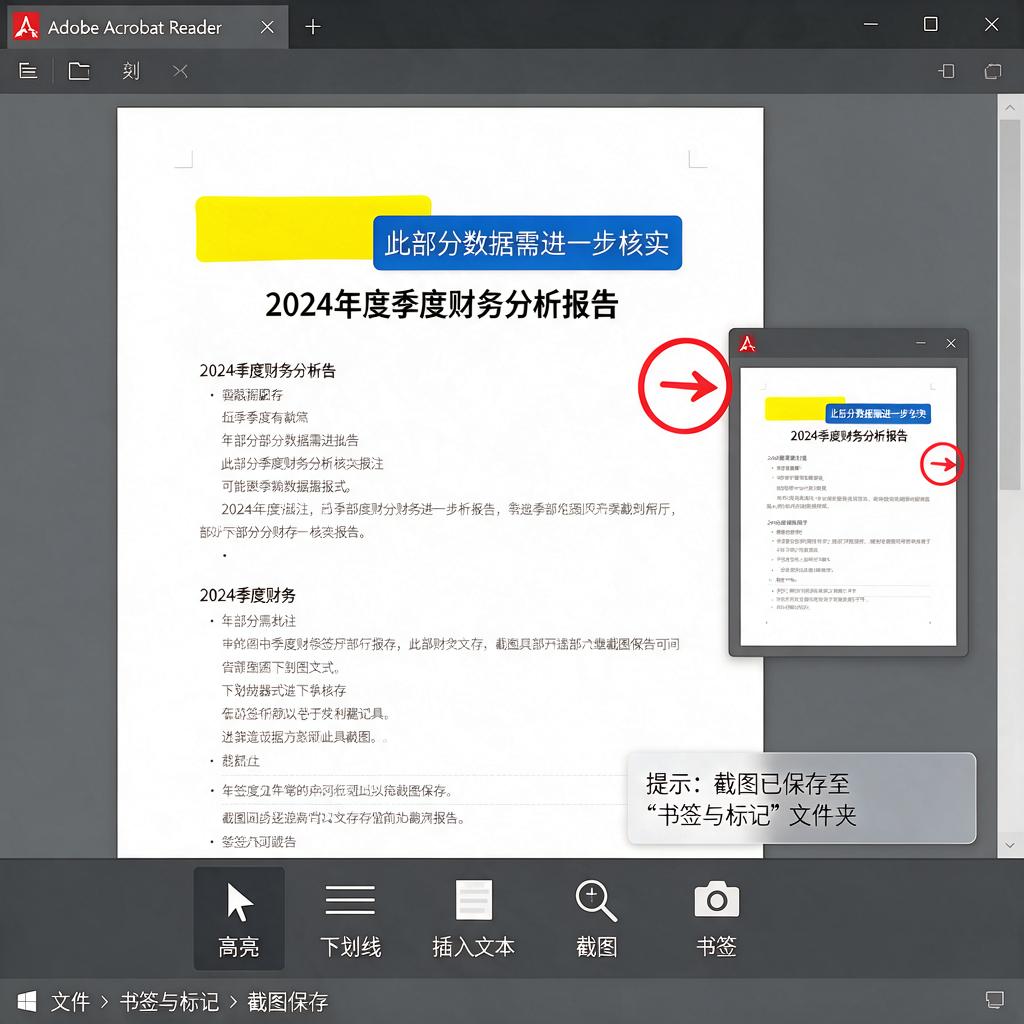Screen dimensions: 1024x1024
Task: Open the sidebar list panel icon
Action: 28,71
